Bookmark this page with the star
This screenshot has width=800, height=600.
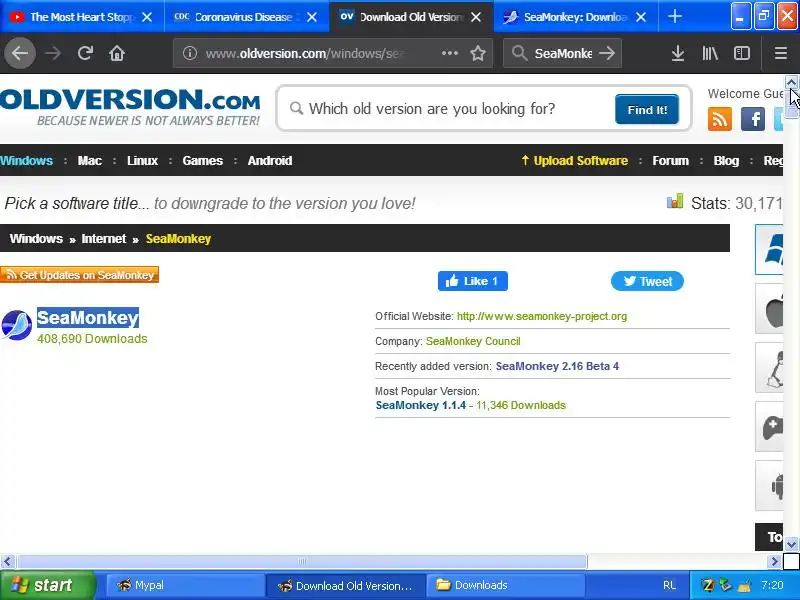click(x=478, y=53)
